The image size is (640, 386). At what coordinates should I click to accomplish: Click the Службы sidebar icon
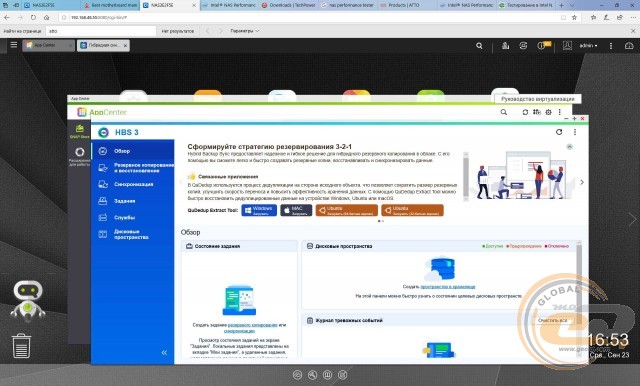coord(103,217)
